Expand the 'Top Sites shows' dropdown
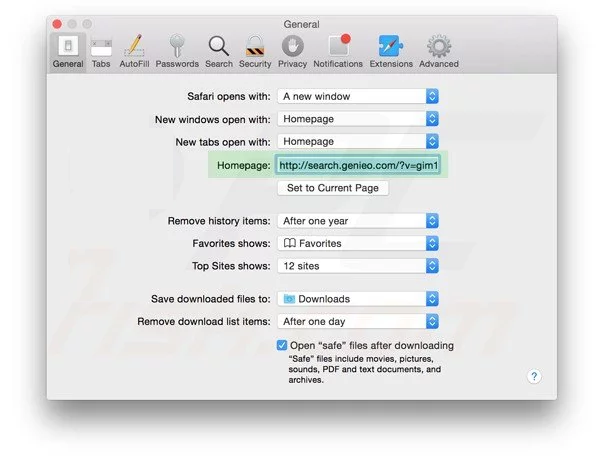 [x=358, y=266]
